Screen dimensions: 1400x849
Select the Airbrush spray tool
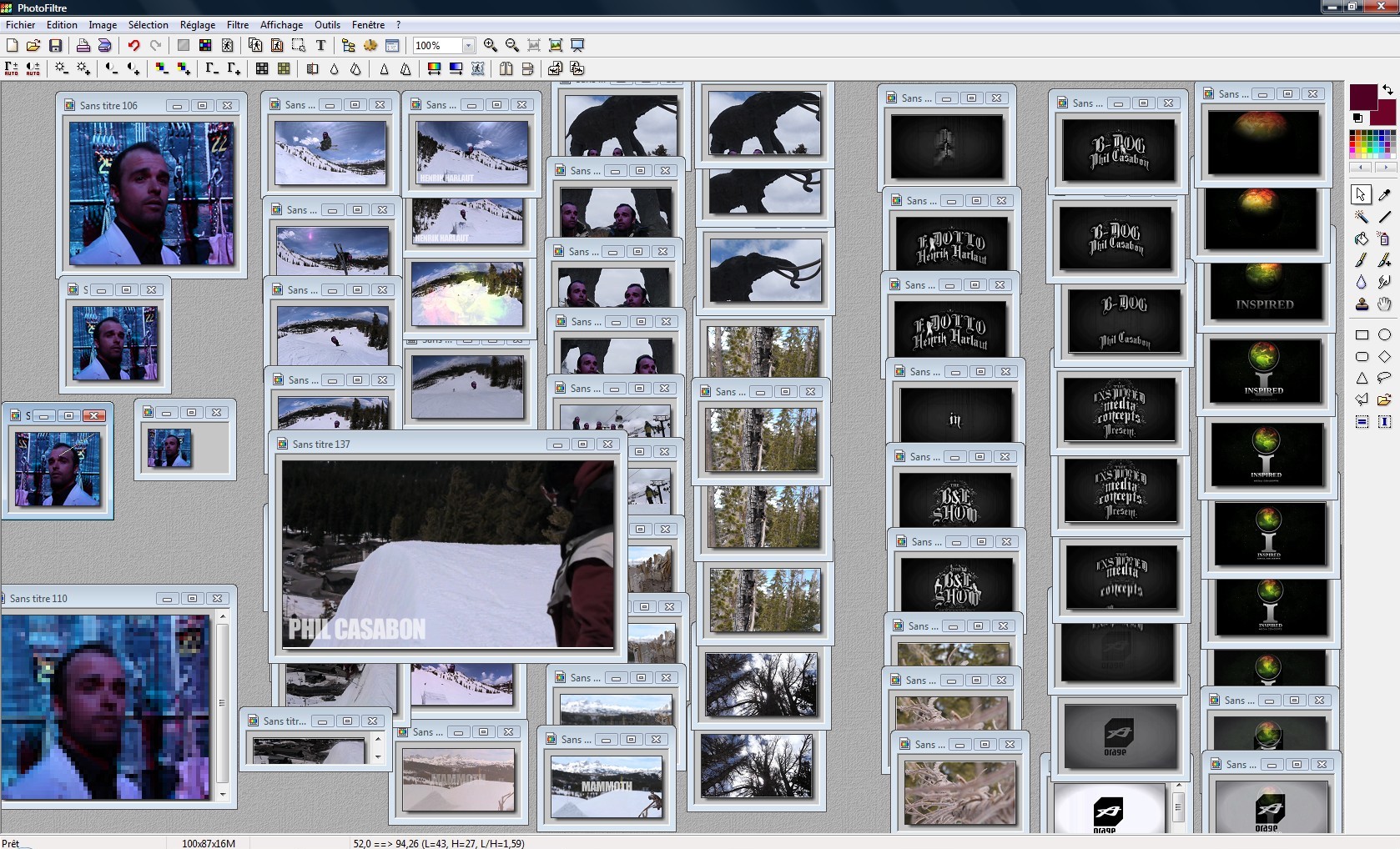[x=1385, y=238]
